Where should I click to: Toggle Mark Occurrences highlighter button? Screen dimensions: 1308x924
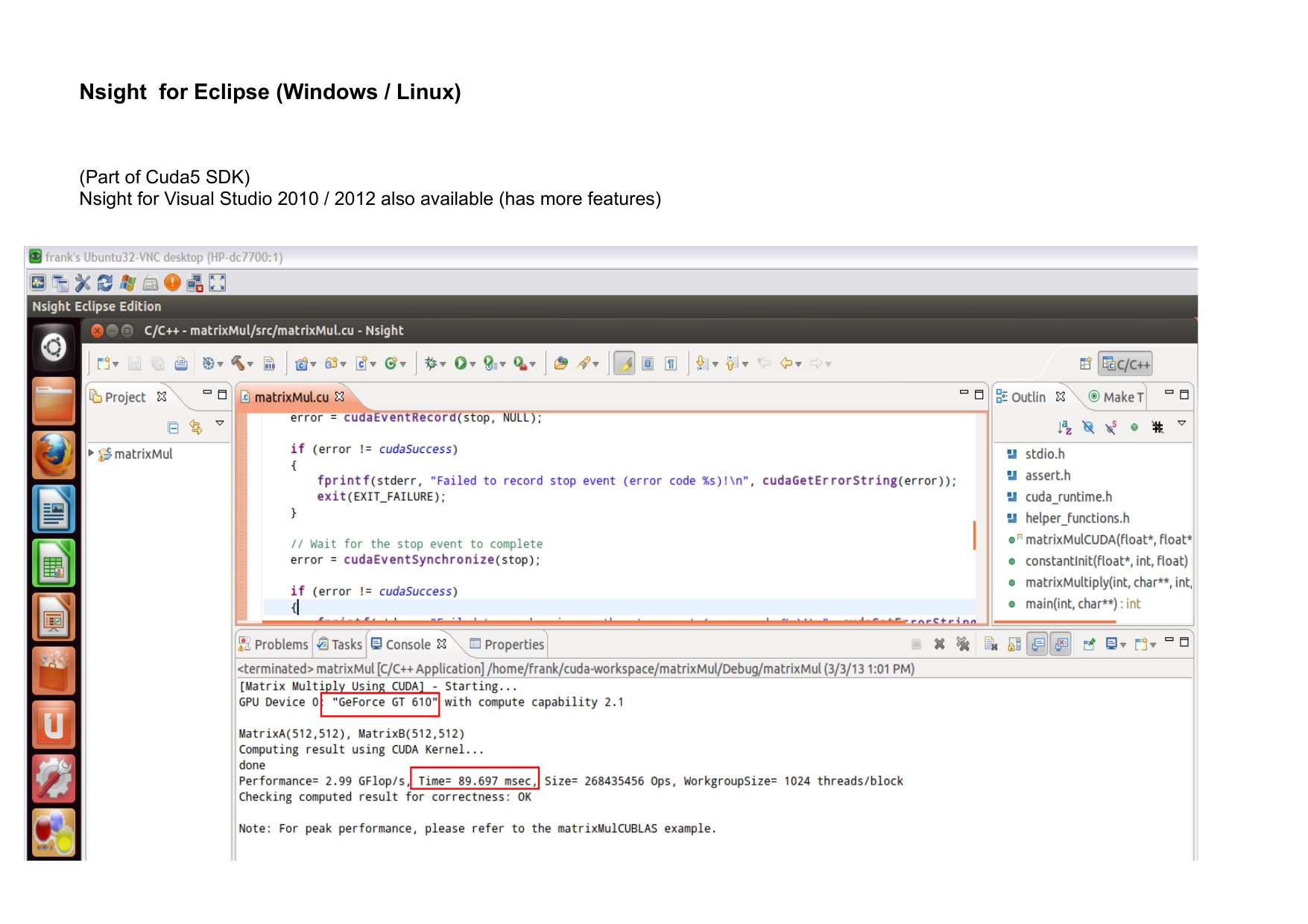point(625,364)
